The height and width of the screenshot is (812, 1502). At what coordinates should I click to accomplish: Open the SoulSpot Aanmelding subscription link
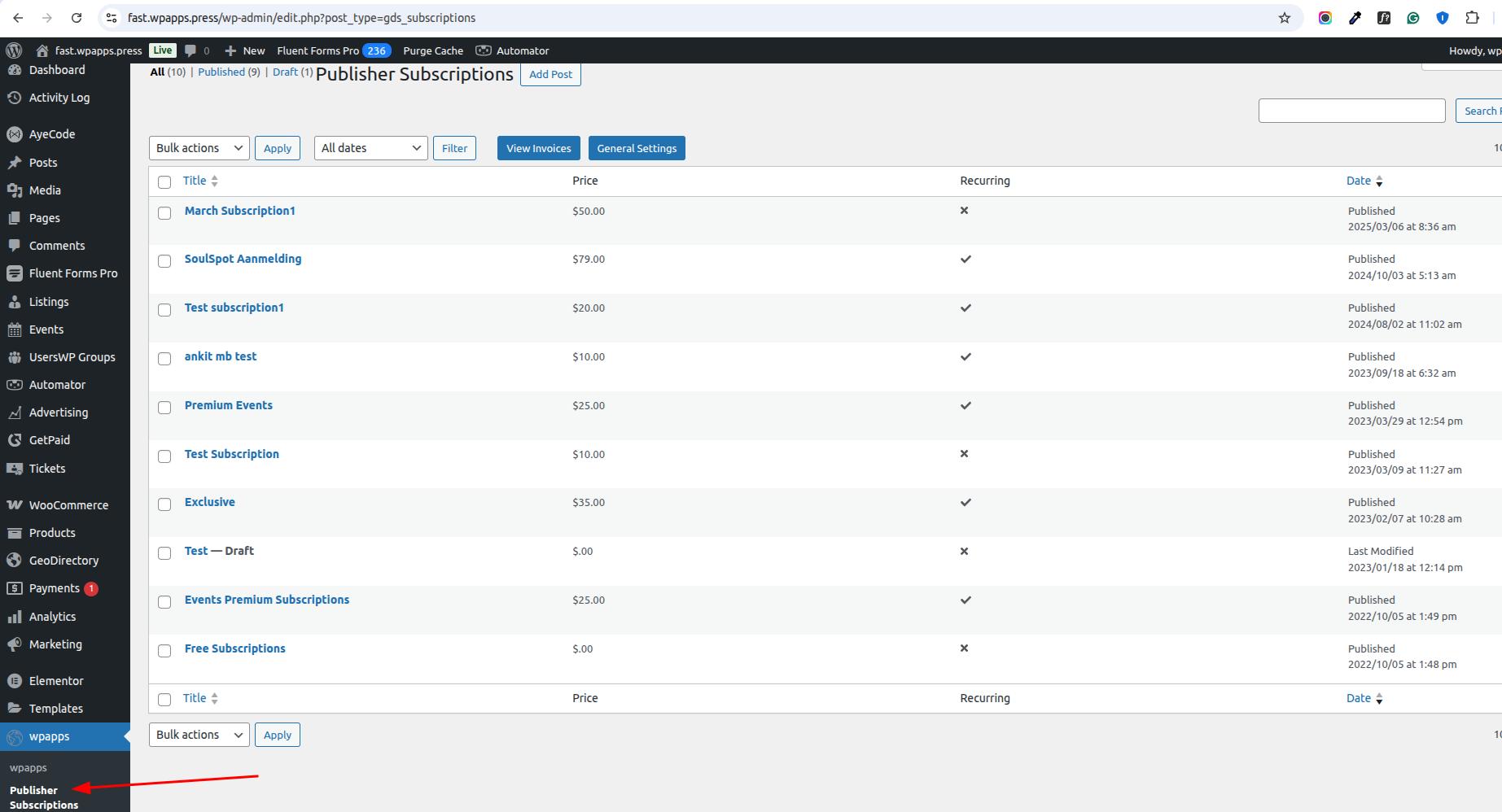click(243, 259)
